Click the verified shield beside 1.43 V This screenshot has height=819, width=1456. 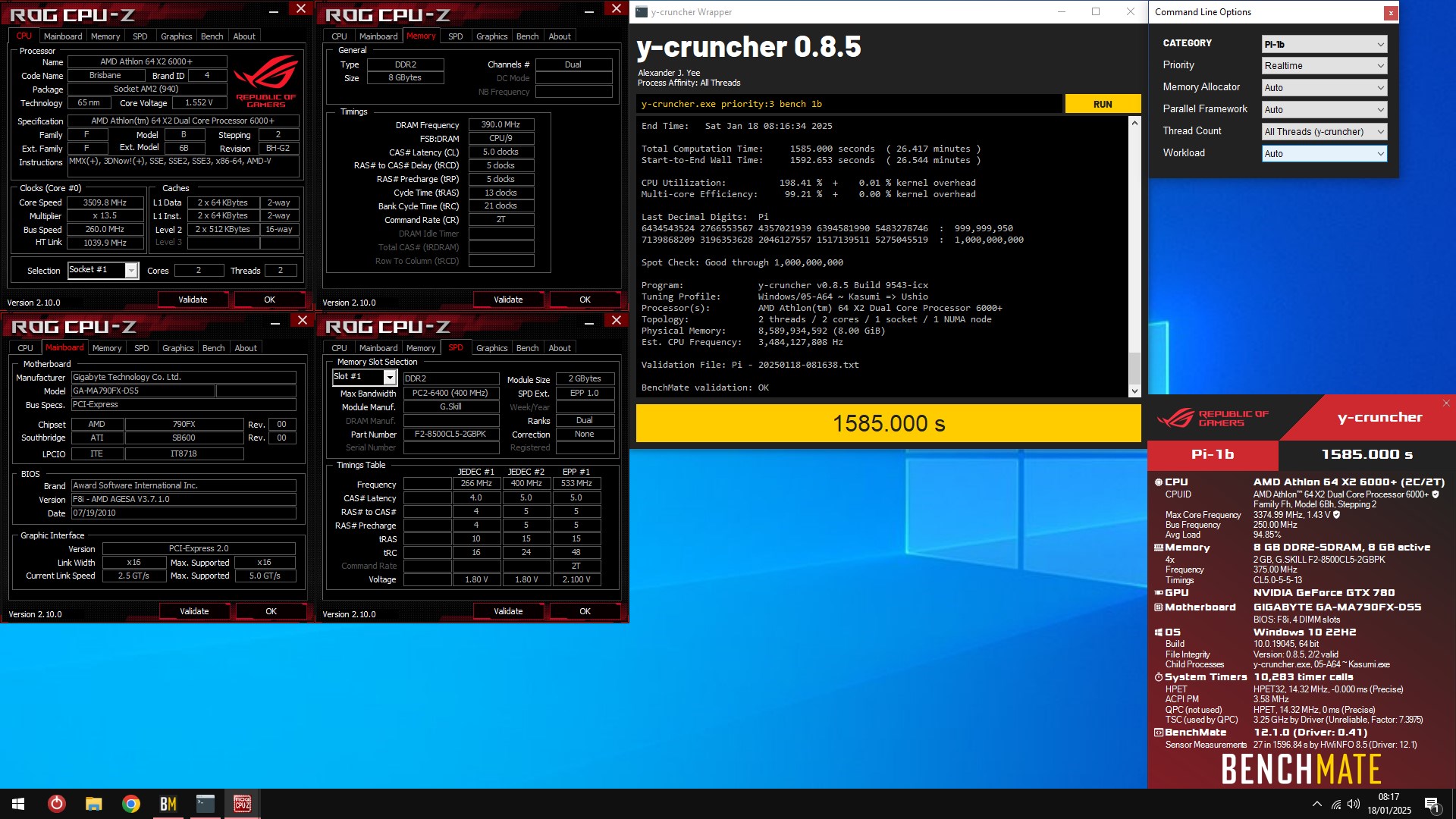(x=1336, y=515)
